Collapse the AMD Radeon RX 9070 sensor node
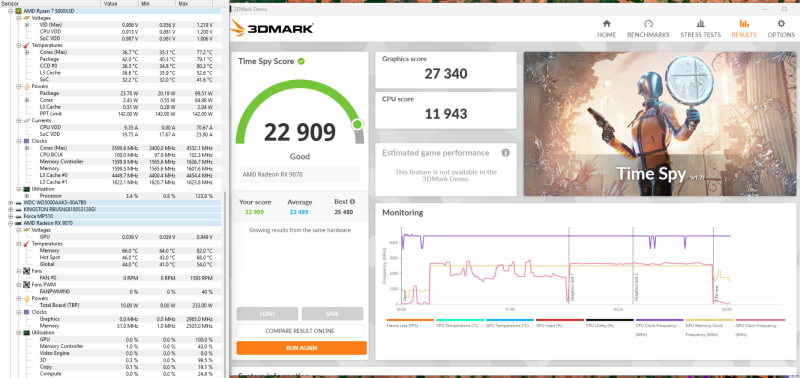The width and height of the screenshot is (800, 378). coord(11,223)
